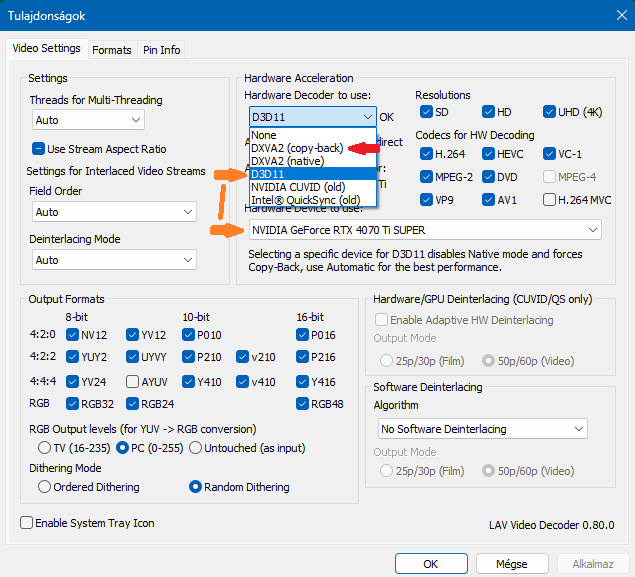The width and height of the screenshot is (635, 577).
Task: Switch to the Formats tab
Action: coord(112,50)
